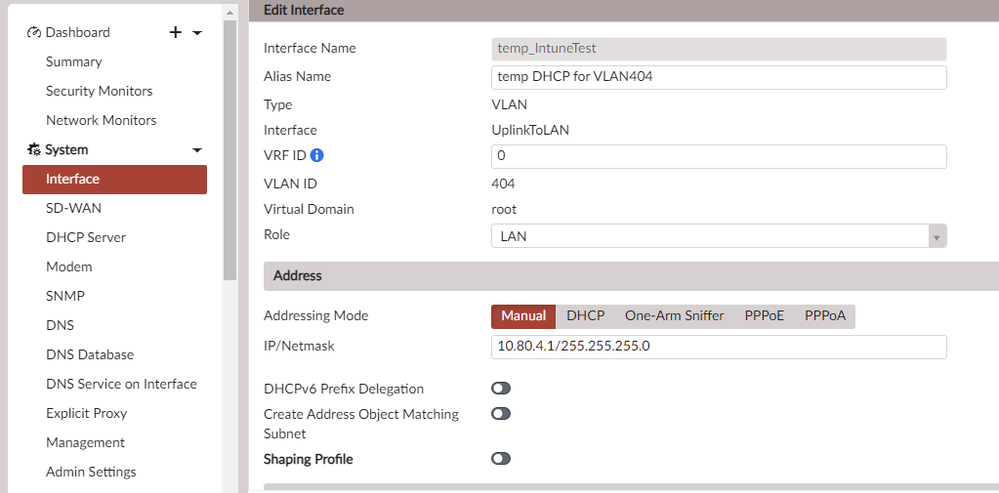Click the sidebar vertical scrollbar
The height and width of the screenshot is (493, 999).
click(230, 150)
